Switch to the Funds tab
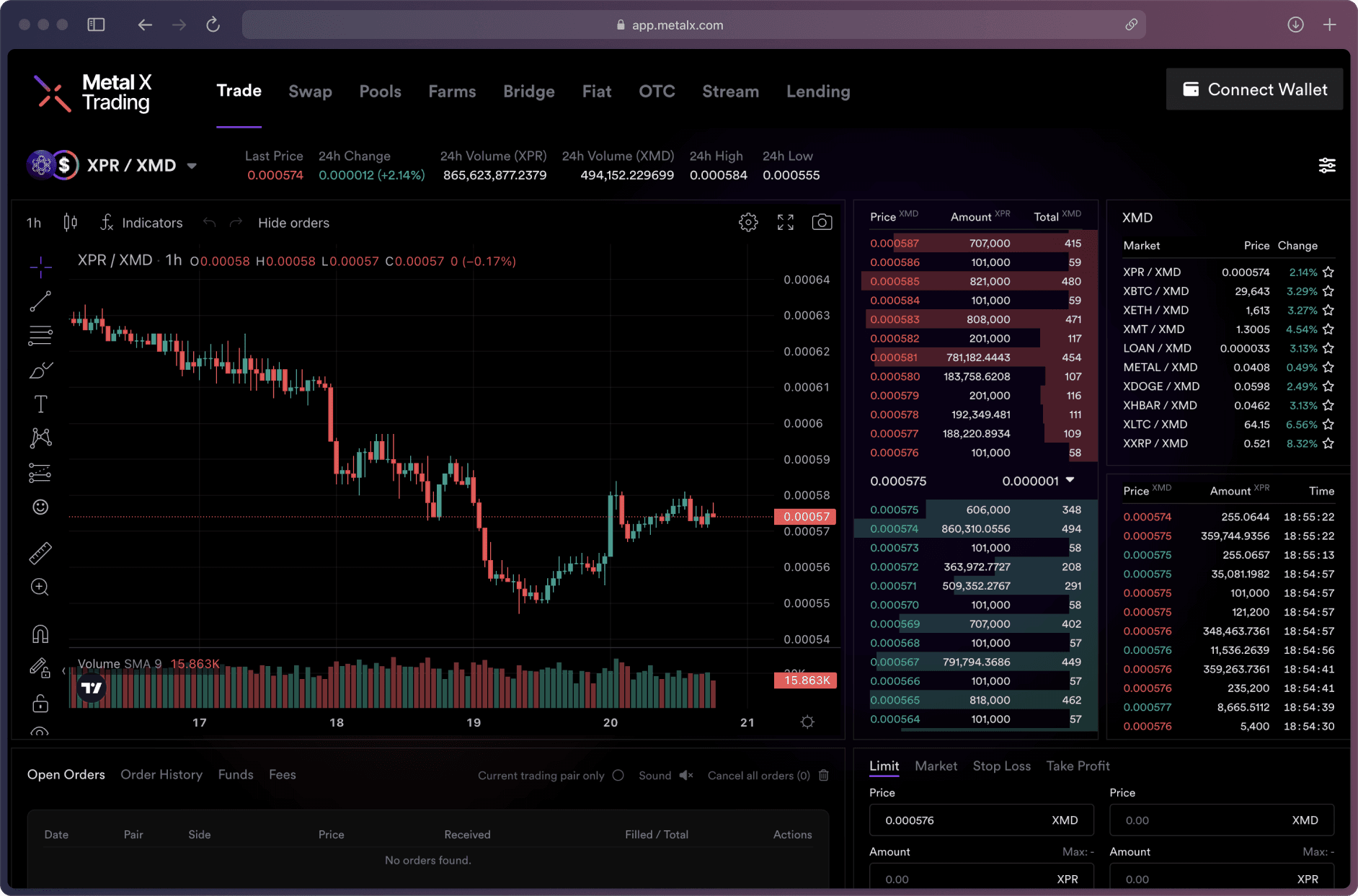The height and width of the screenshot is (896, 1358). (x=236, y=775)
